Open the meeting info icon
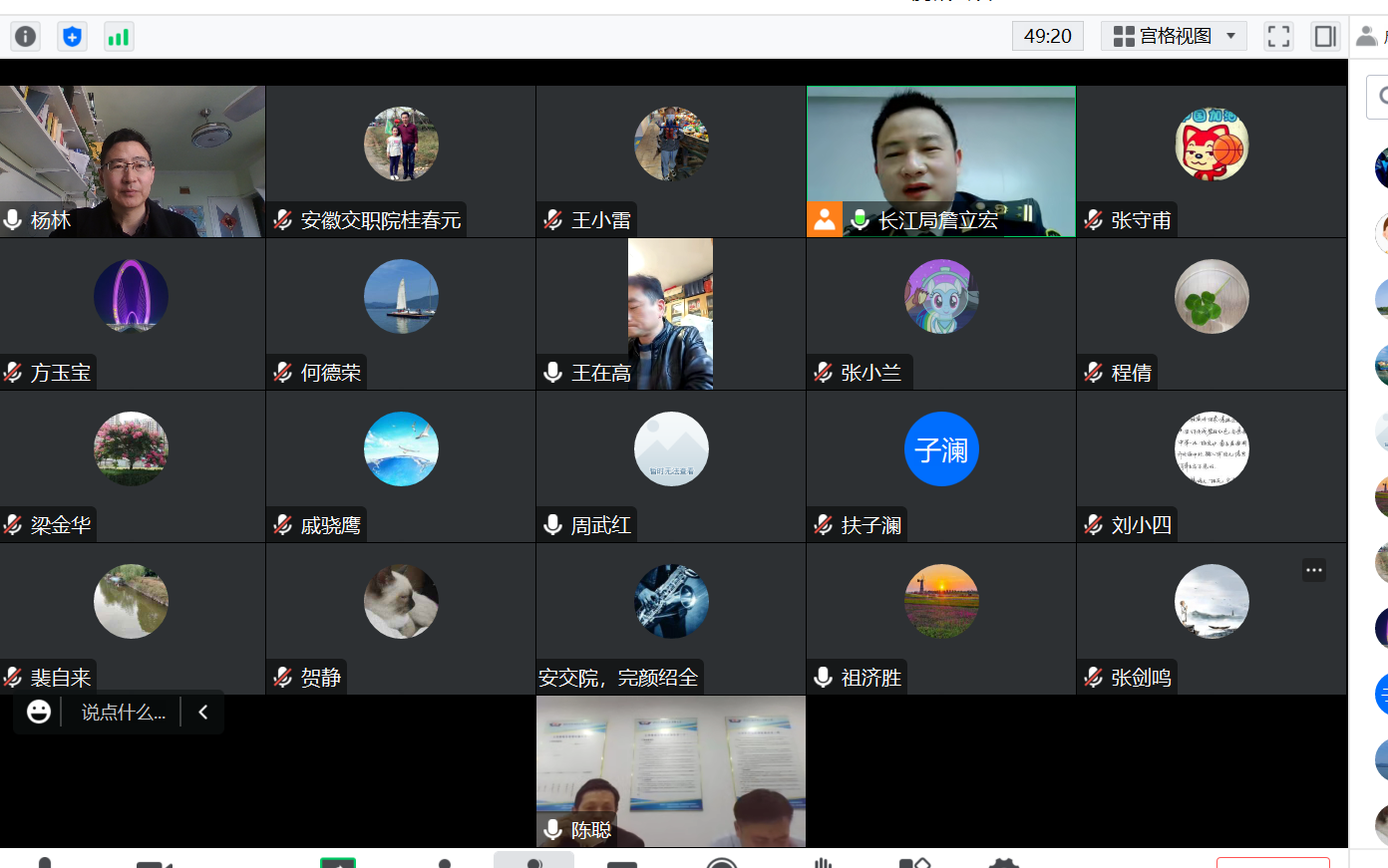This screenshot has height=868, width=1388. [x=25, y=37]
